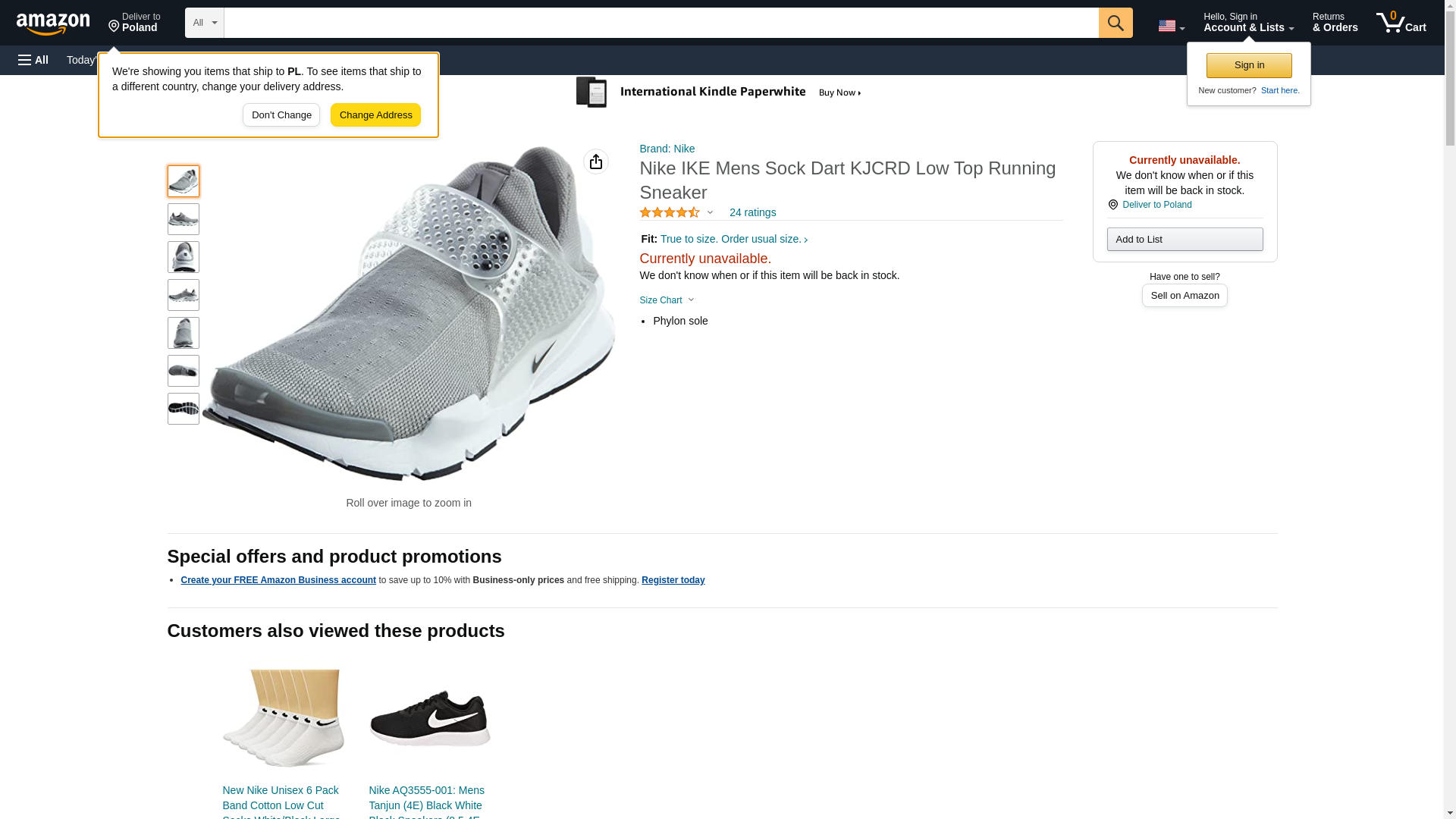This screenshot has height=819, width=1456.
Task: Open the All search category dropdown
Action: click(204, 23)
